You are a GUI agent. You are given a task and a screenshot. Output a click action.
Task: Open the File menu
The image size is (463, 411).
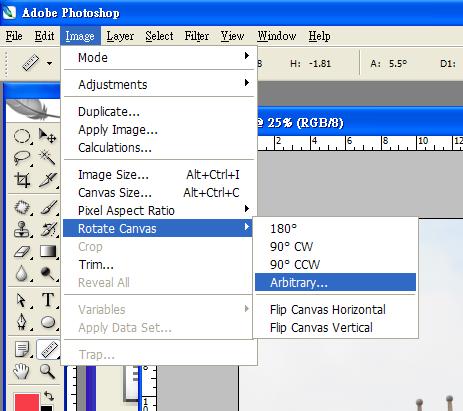coord(14,36)
